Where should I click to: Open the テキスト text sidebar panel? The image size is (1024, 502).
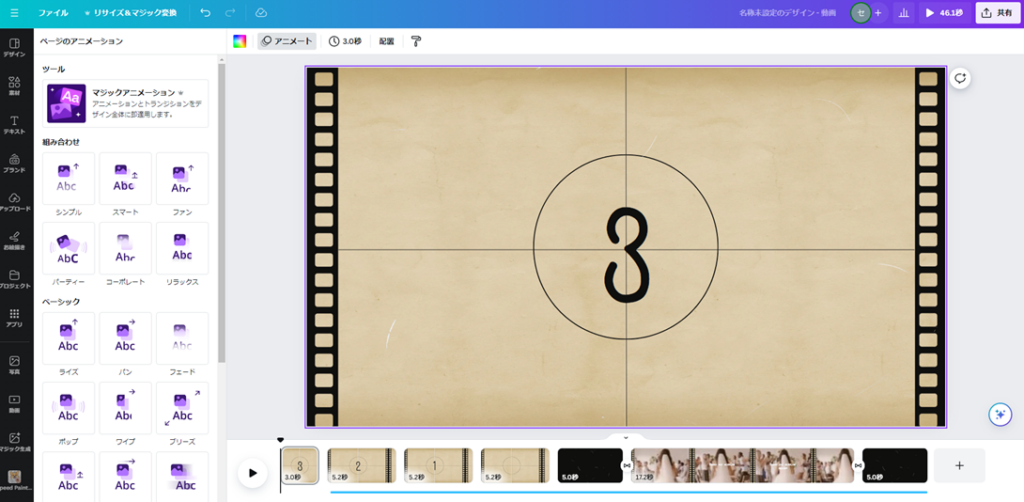pyautogui.click(x=14, y=124)
